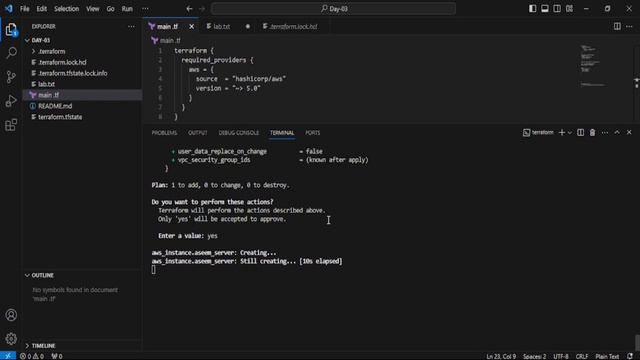Image resolution: width=640 pixels, height=360 pixels.
Task: Open the Edit menu
Action: pyautogui.click(x=42, y=9)
